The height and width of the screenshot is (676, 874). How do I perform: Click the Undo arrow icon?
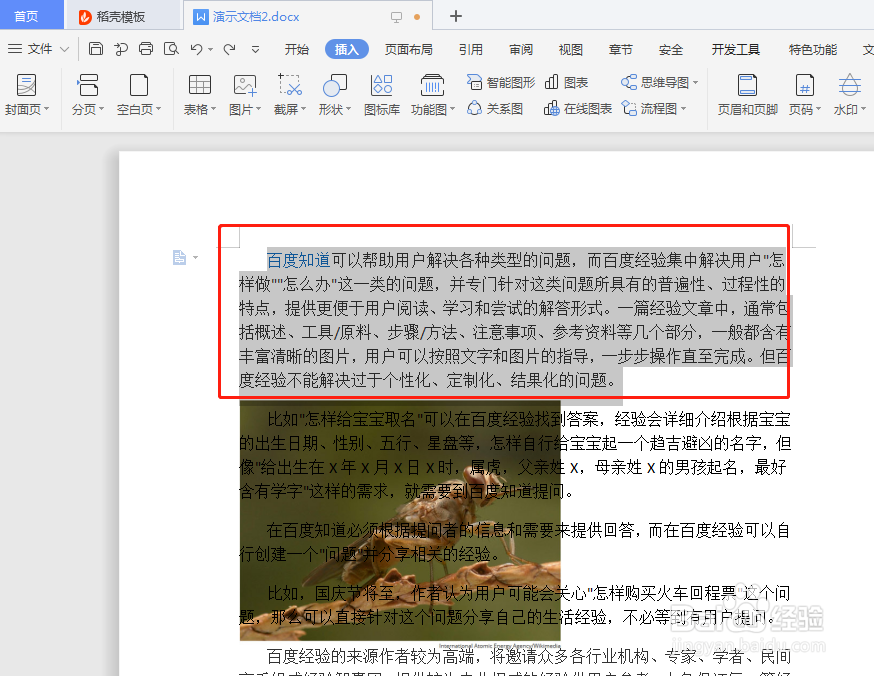(196, 50)
